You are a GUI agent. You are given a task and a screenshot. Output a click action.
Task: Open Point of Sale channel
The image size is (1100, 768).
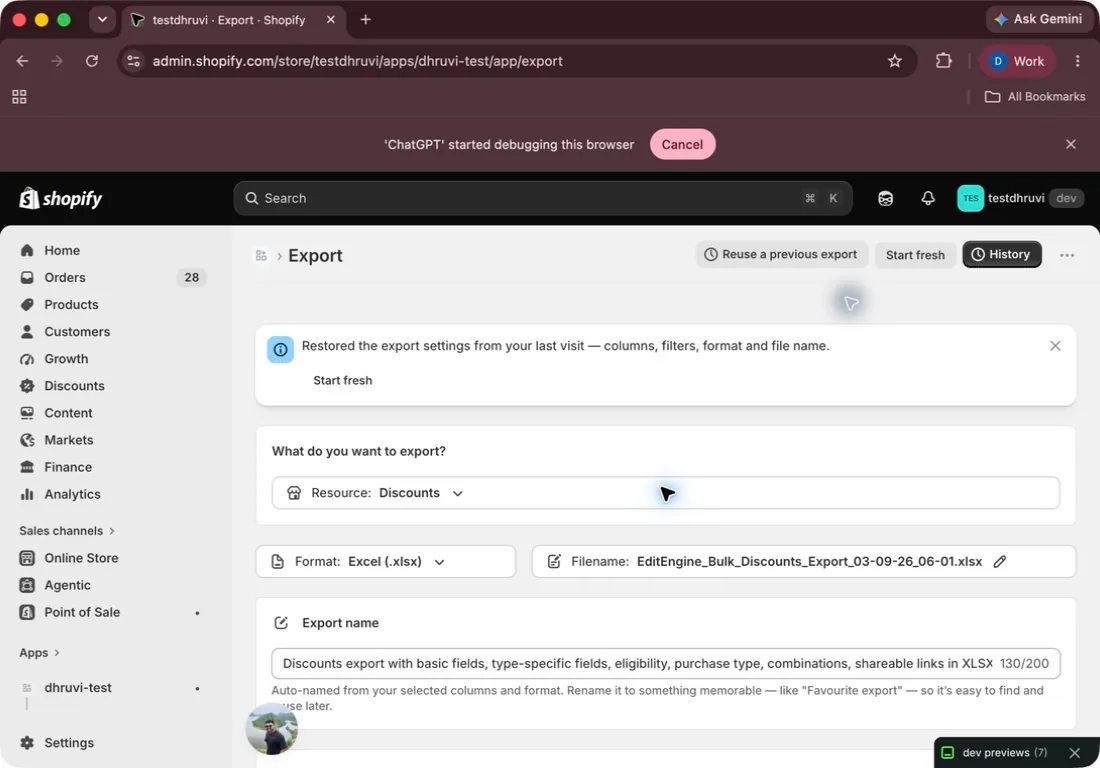point(81,612)
